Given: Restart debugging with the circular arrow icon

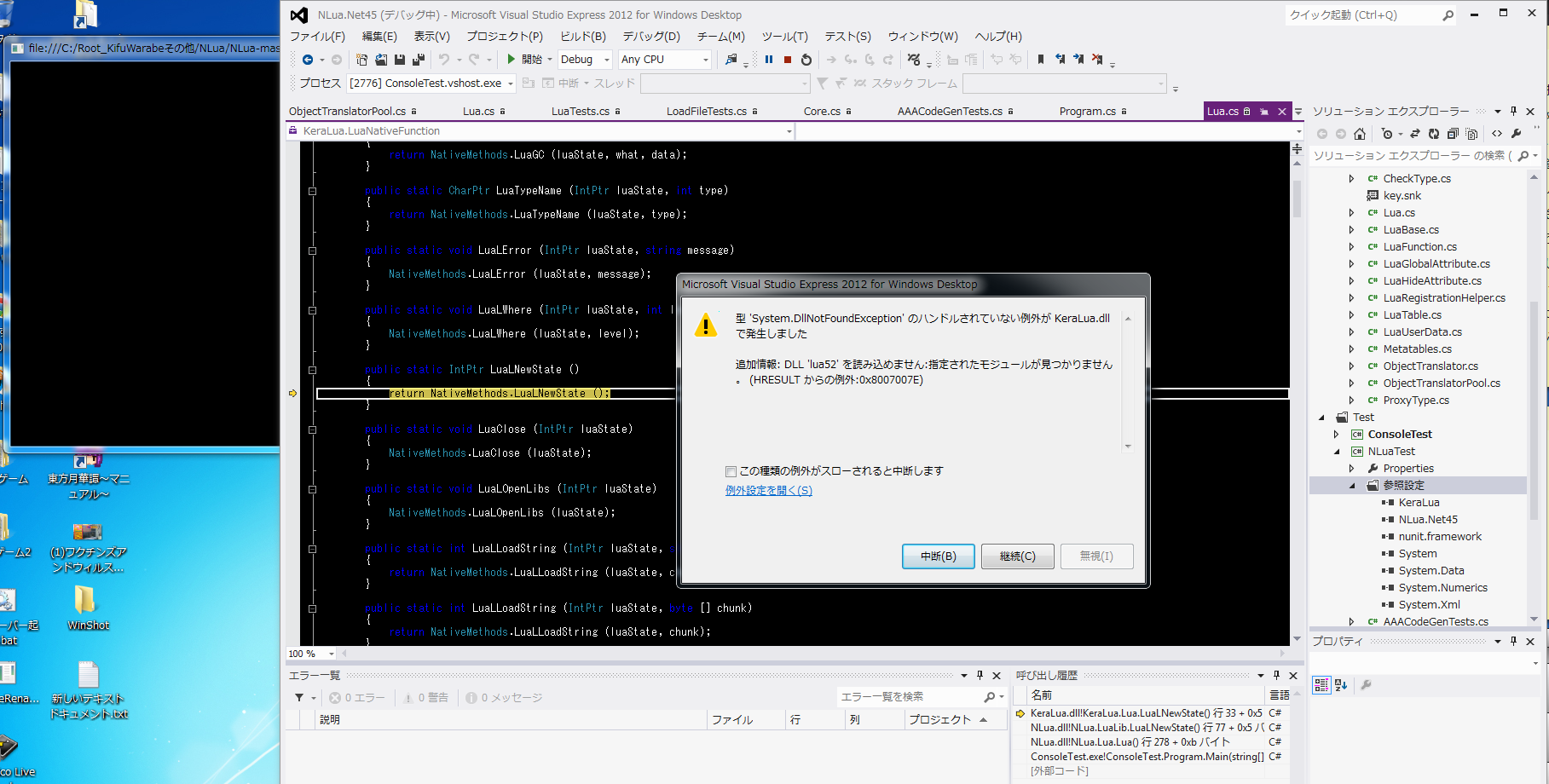Looking at the screenshot, I should [x=806, y=60].
